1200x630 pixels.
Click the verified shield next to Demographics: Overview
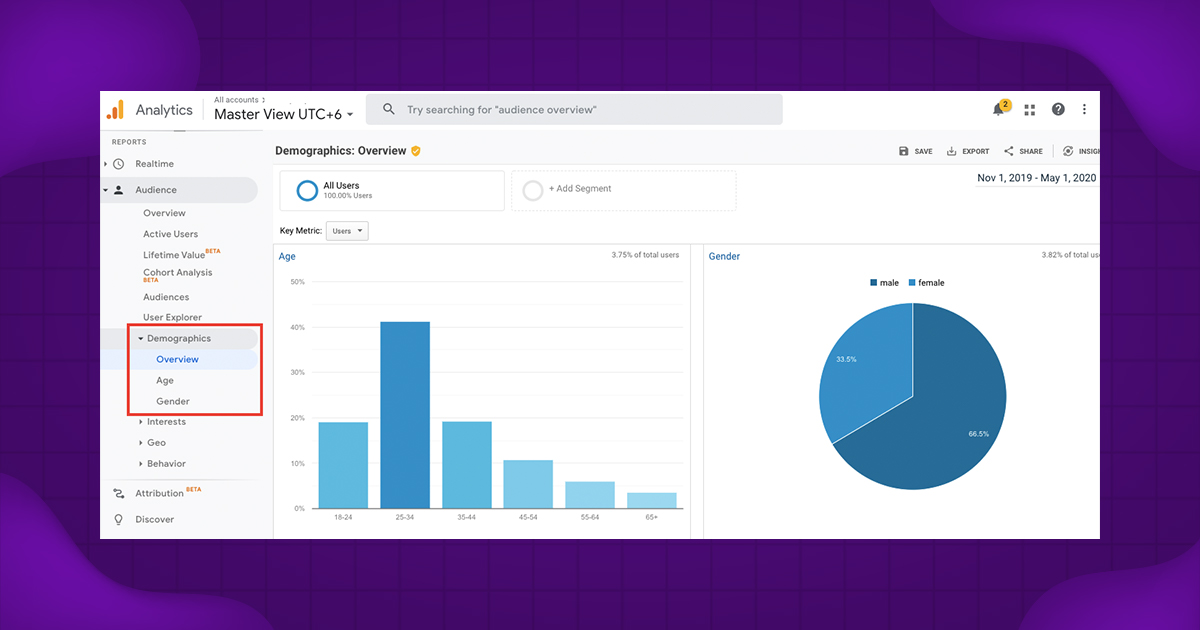(x=415, y=151)
